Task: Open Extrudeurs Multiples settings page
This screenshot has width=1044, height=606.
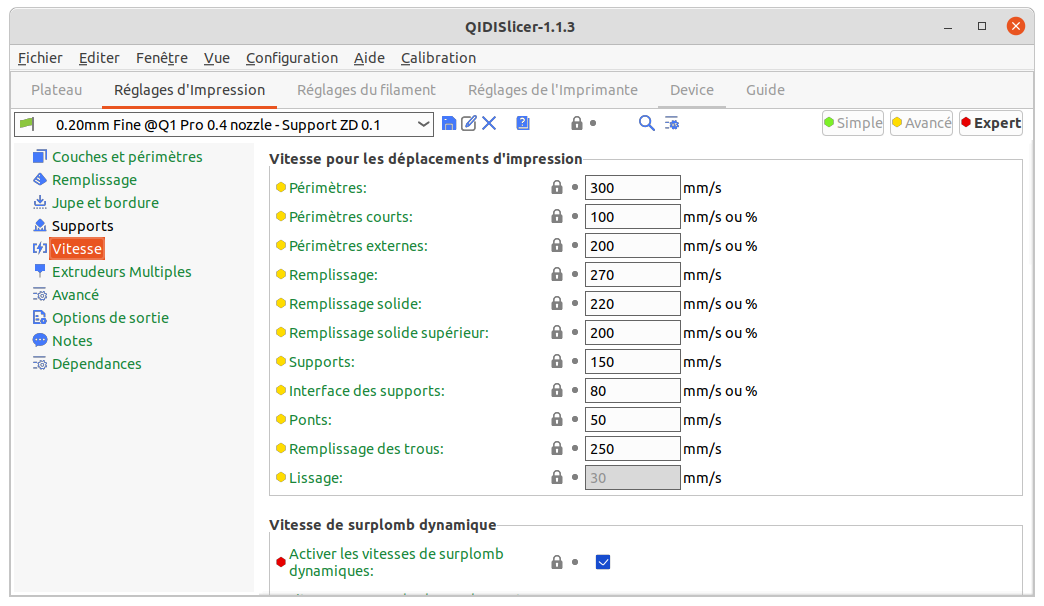Action: point(121,272)
